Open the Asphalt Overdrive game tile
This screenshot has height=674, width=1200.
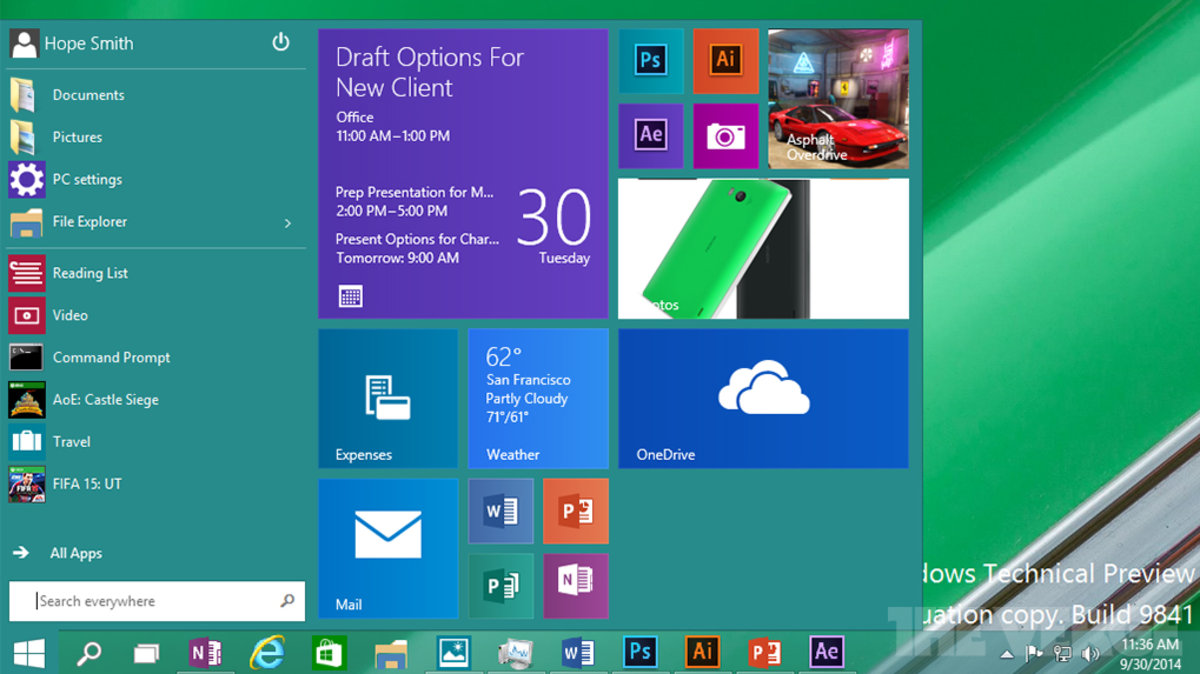(838, 98)
